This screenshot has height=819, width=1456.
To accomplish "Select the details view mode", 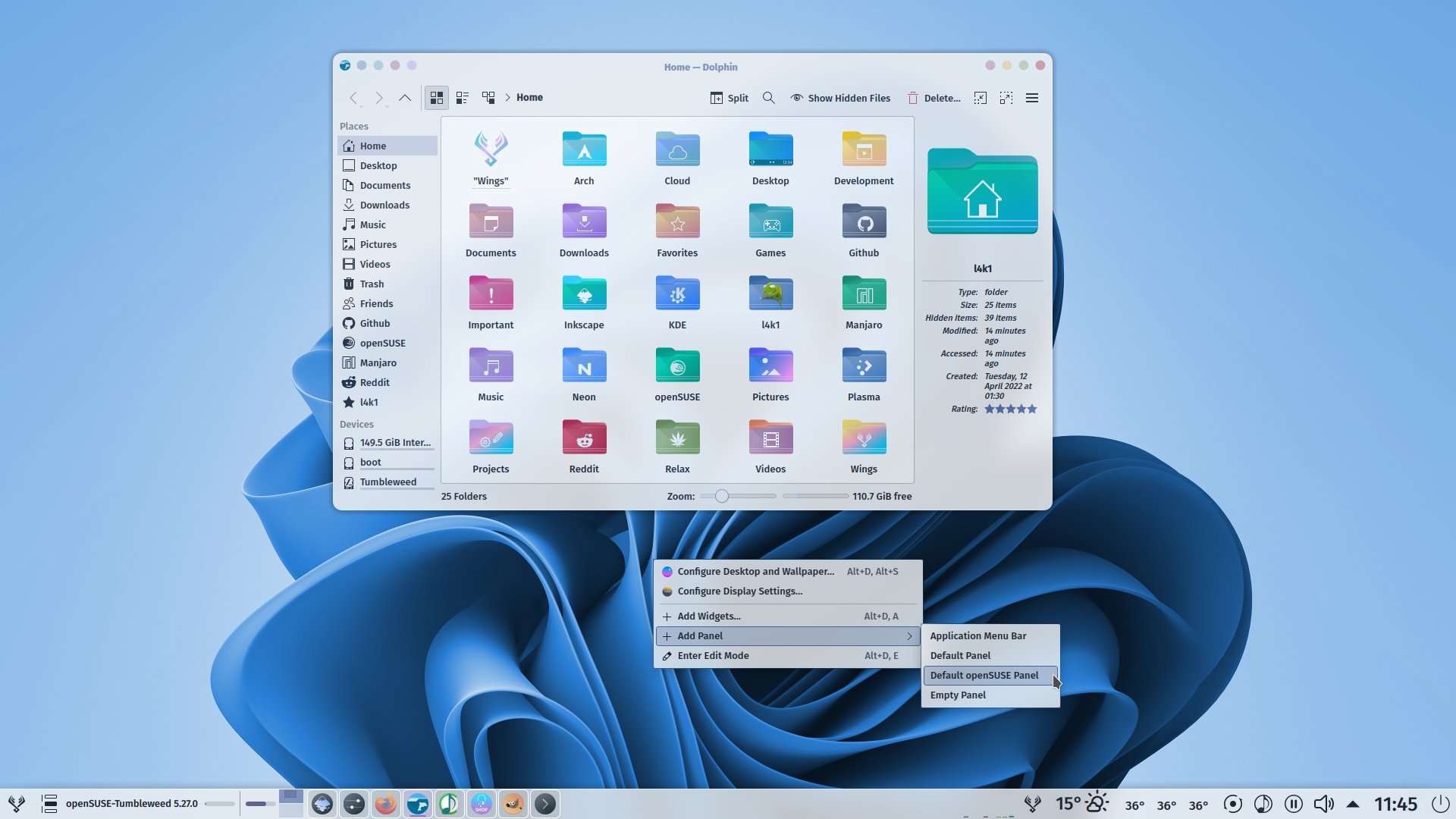I will pyautogui.click(x=463, y=97).
